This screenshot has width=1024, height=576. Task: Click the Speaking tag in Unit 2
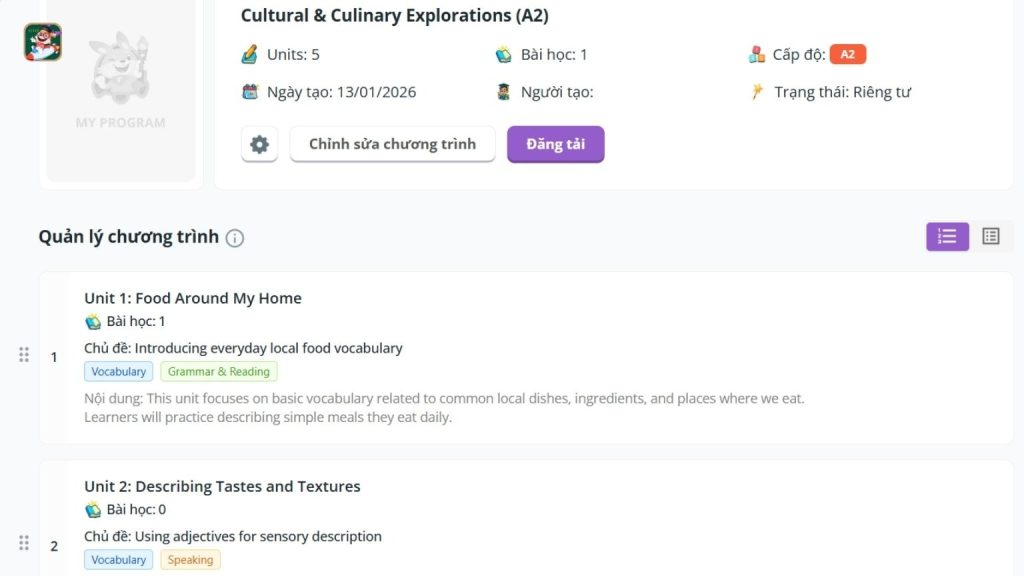click(x=190, y=560)
